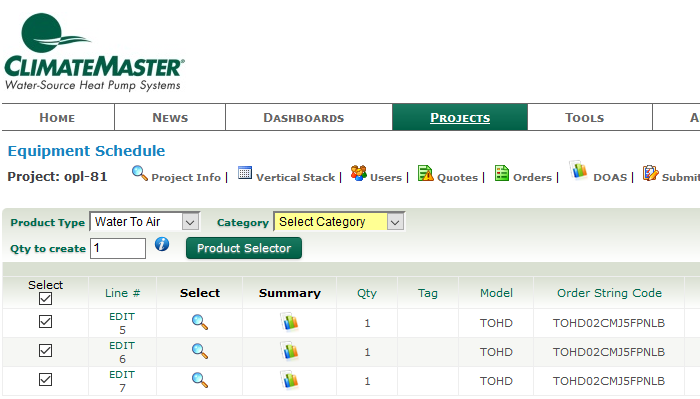700x399 pixels.
Task: Open the DOAS chart icon
Action: pos(579,170)
